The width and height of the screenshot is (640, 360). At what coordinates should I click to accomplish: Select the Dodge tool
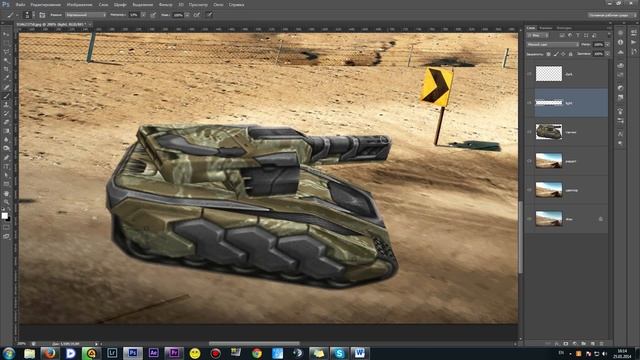pos(6,148)
